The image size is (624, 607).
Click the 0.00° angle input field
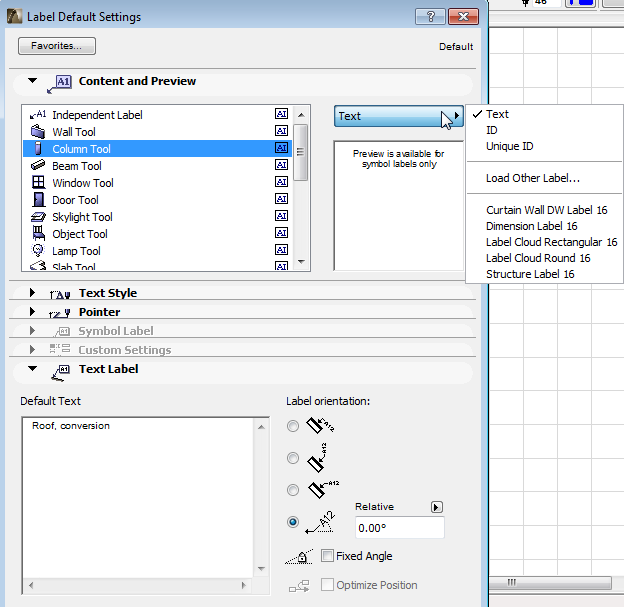(x=399, y=528)
